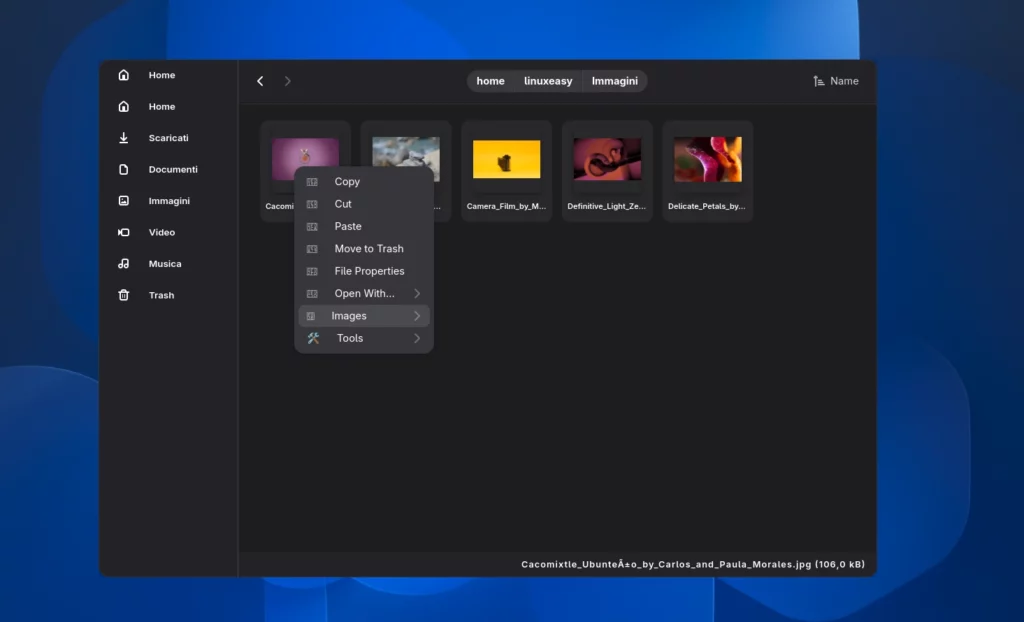This screenshot has width=1024, height=622.
Task: Select Copy from the context menu
Action: 347,181
